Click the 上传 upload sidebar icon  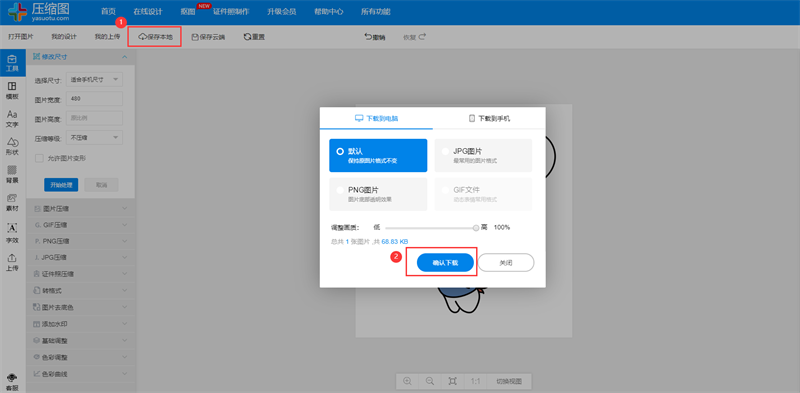[12, 262]
